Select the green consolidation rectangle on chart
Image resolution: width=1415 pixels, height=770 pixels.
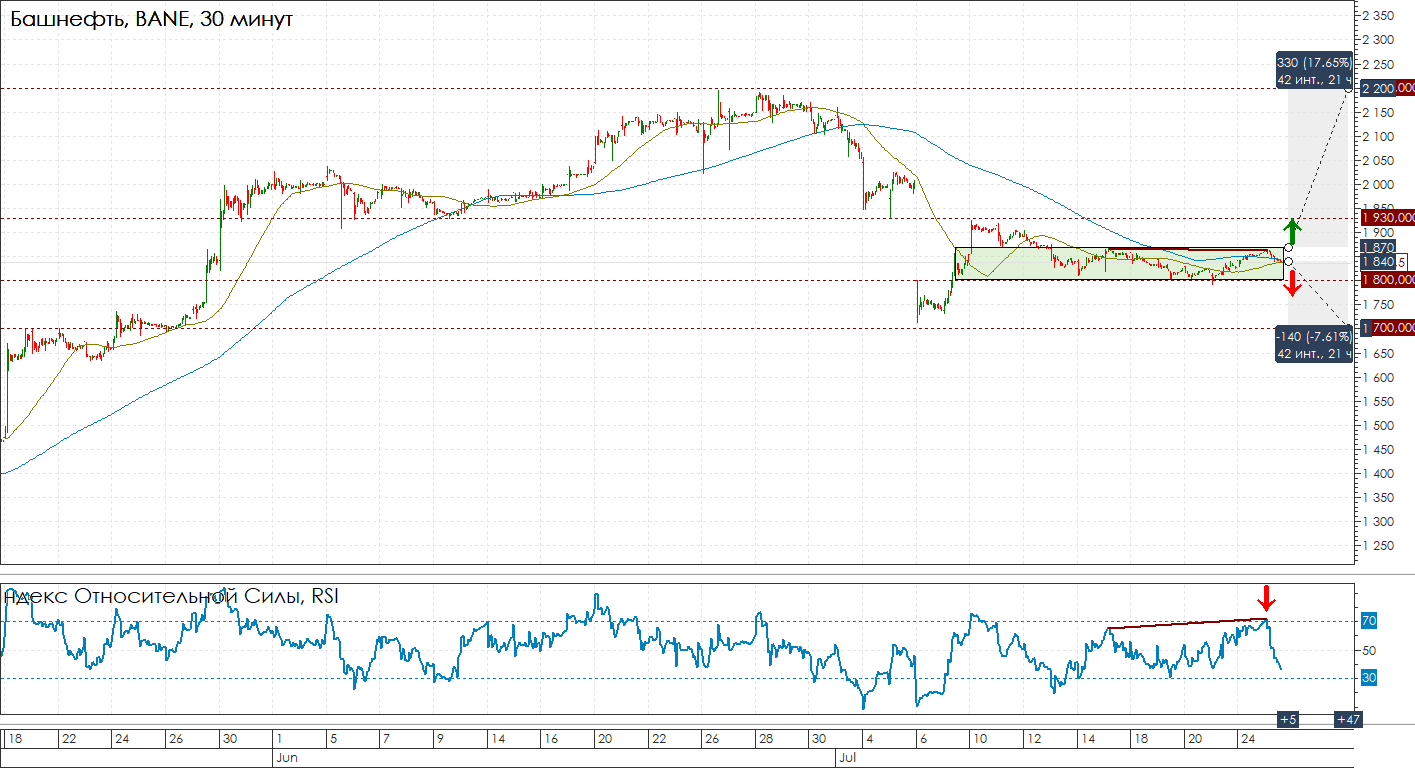[1119, 263]
